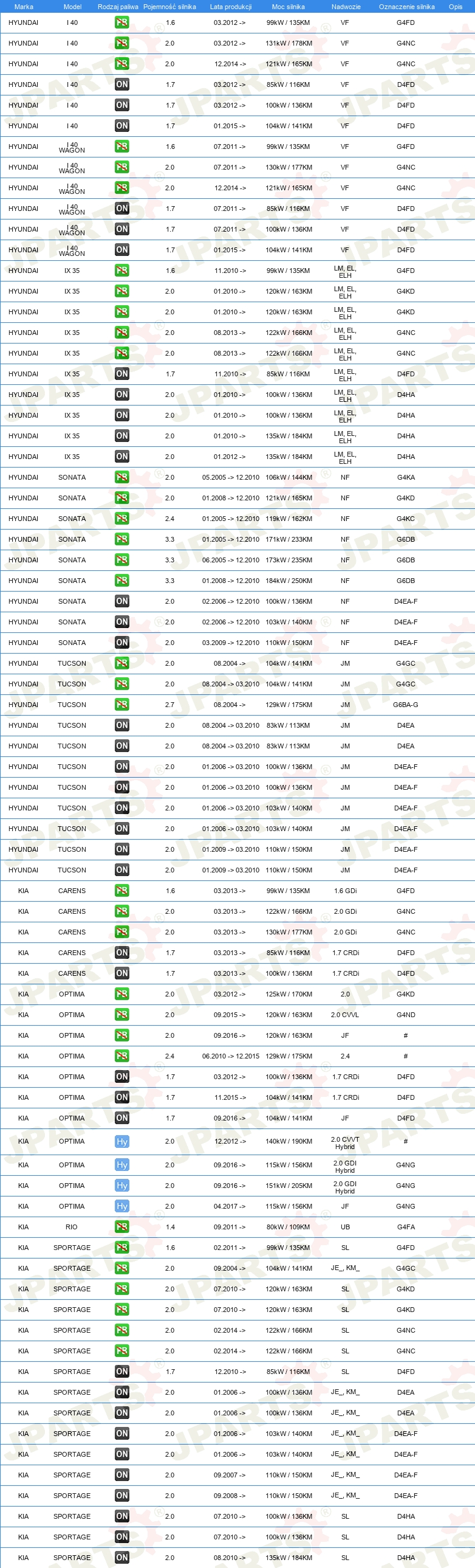Select diesel ON icon in Sportage 09.2007 row
This screenshot has width=475, height=1568.
(x=121, y=1476)
